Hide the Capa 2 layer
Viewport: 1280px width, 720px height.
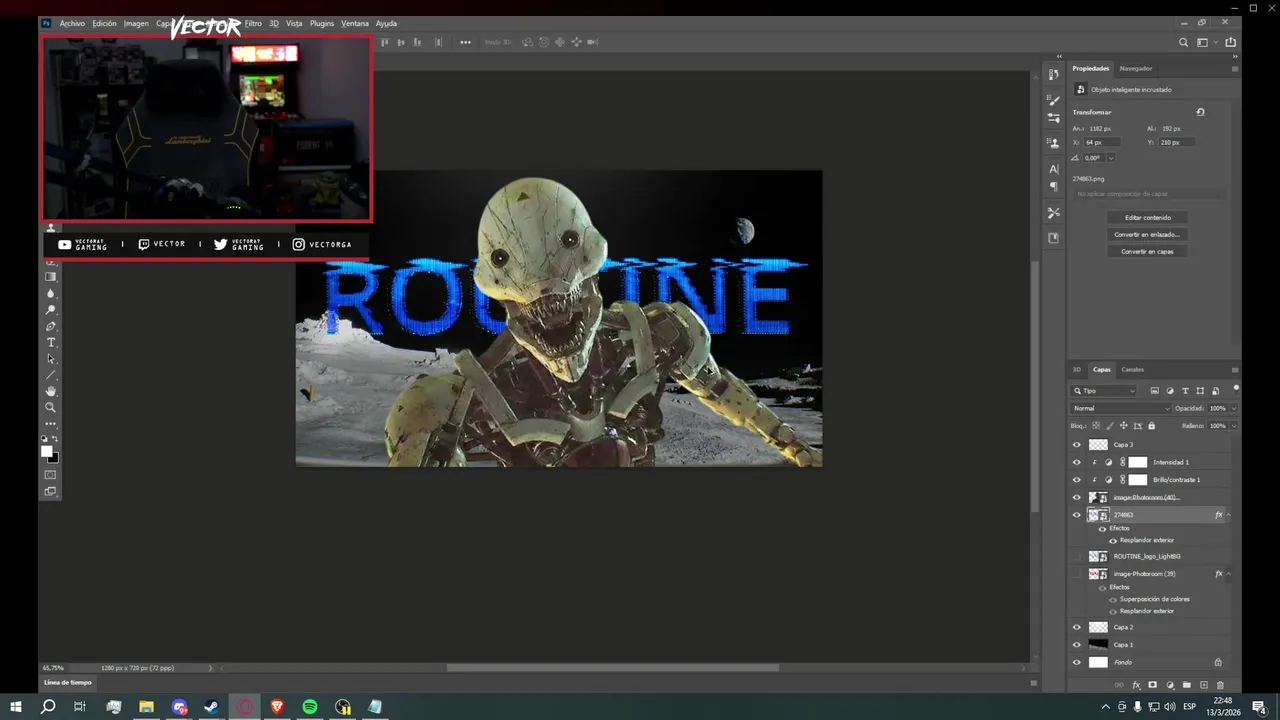[x=1077, y=627]
